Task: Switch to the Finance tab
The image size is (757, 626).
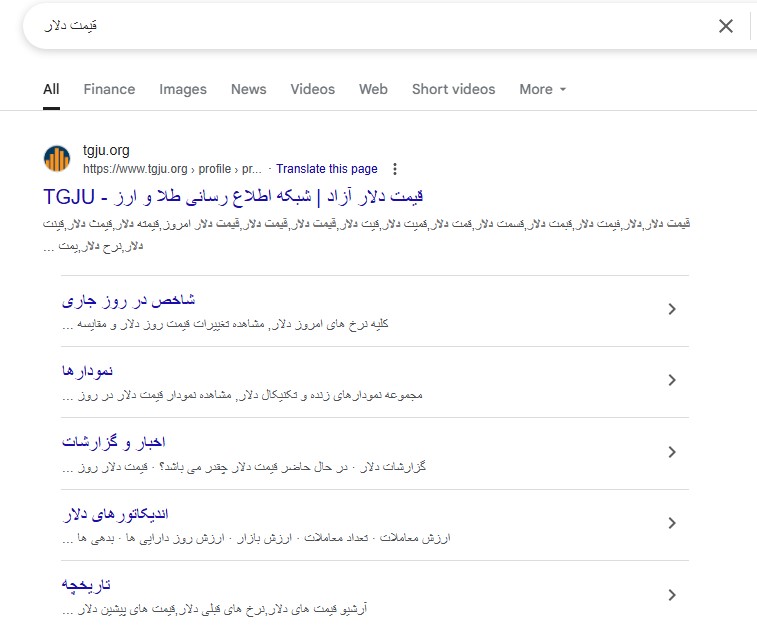Action: (109, 89)
